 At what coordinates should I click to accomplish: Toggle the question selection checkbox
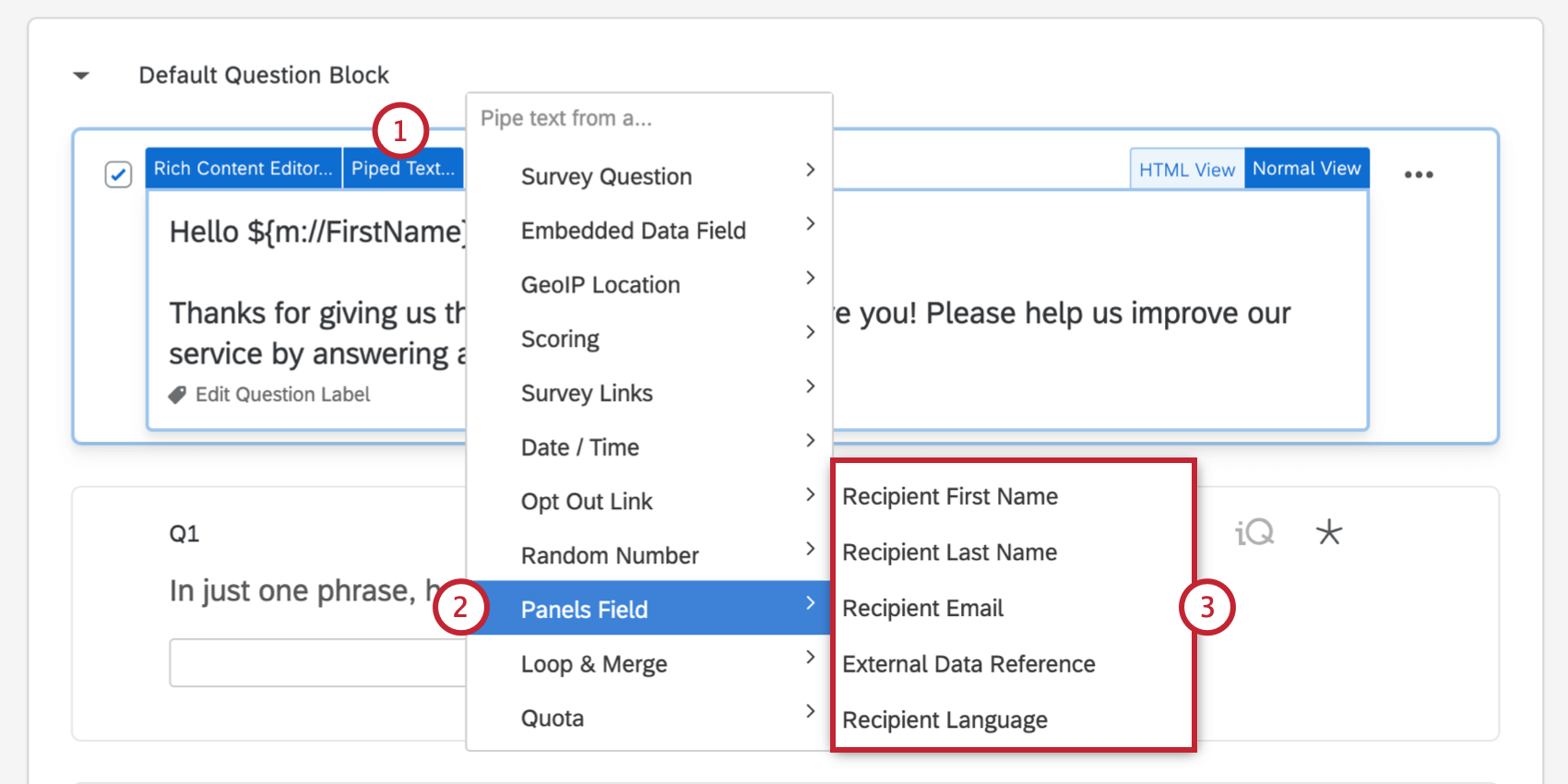click(x=118, y=174)
